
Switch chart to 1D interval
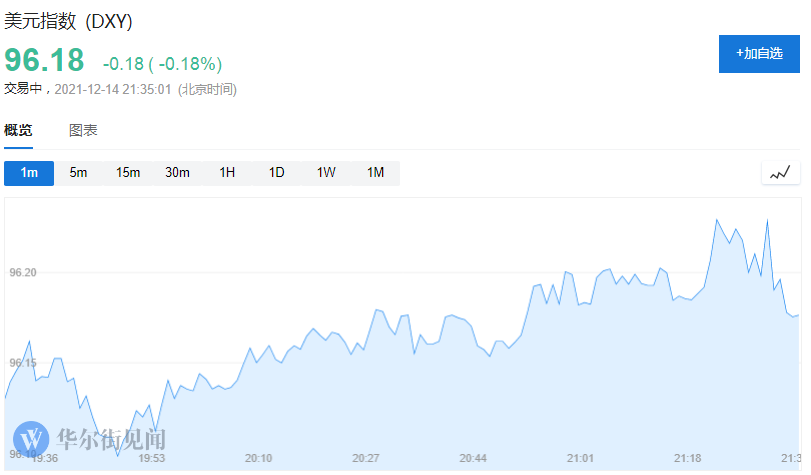[x=277, y=173]
